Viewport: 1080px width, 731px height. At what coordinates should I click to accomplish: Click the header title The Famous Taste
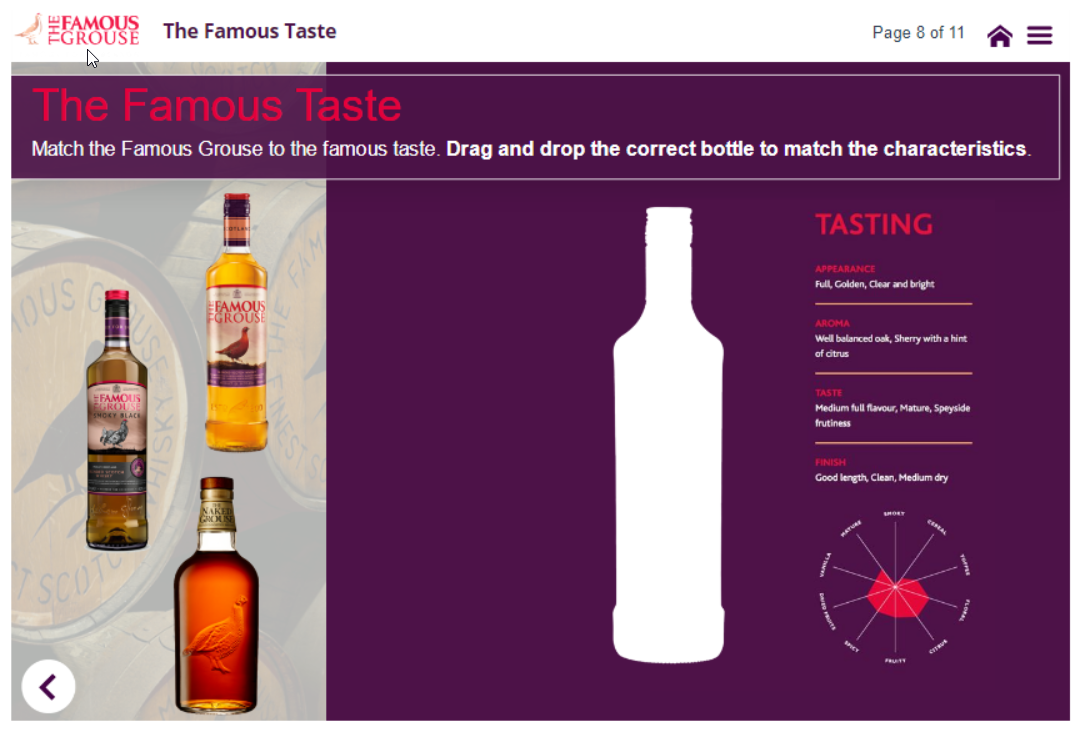(249, 31)
